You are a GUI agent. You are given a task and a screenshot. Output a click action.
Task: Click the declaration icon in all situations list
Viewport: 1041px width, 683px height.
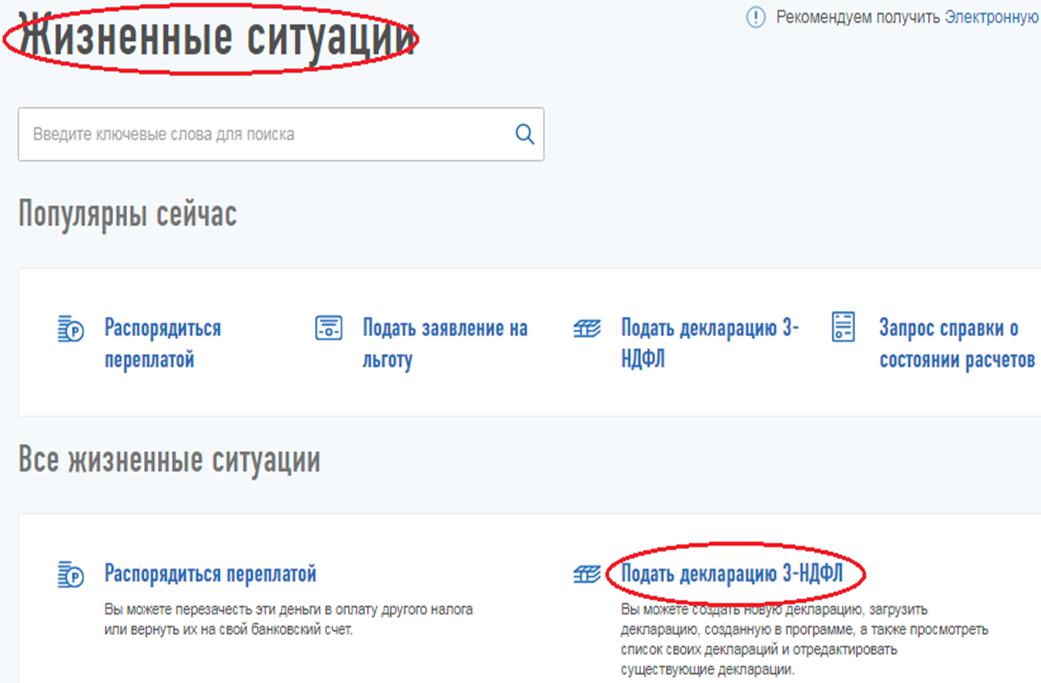click(x=587, y=574)
